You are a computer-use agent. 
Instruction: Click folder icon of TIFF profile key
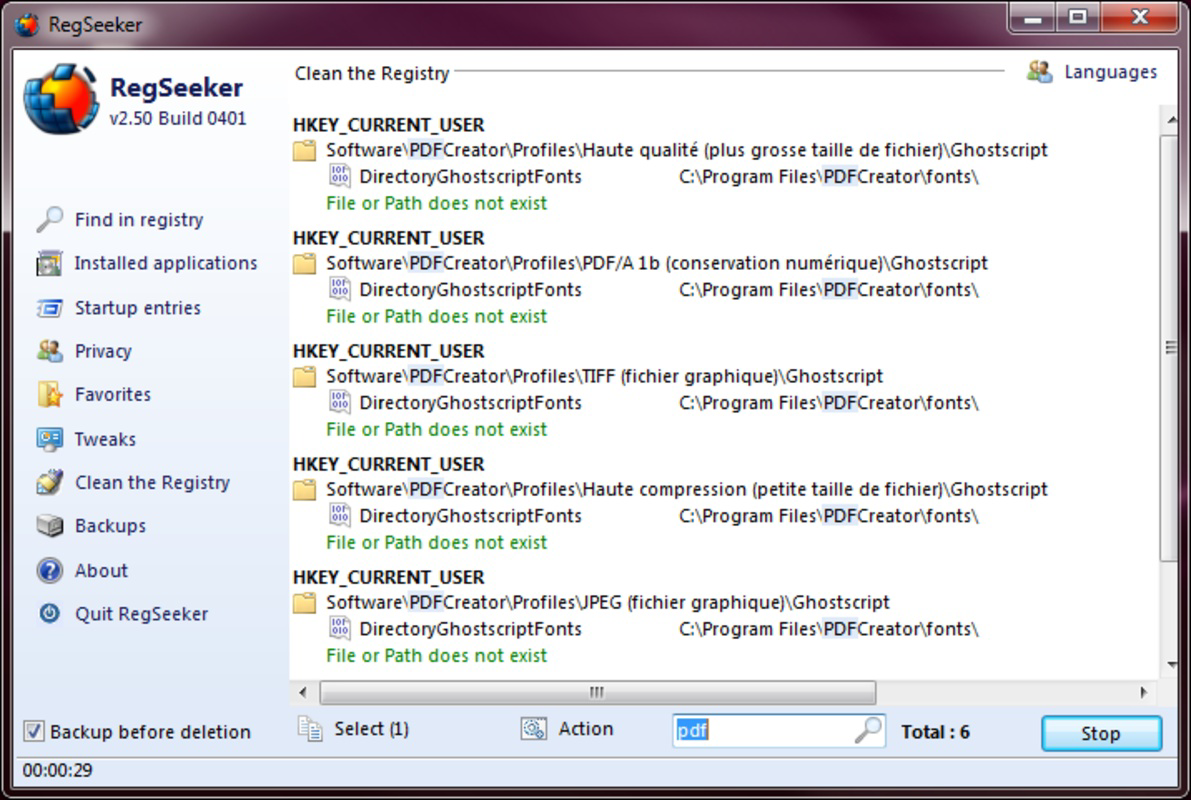click(305, 377)
